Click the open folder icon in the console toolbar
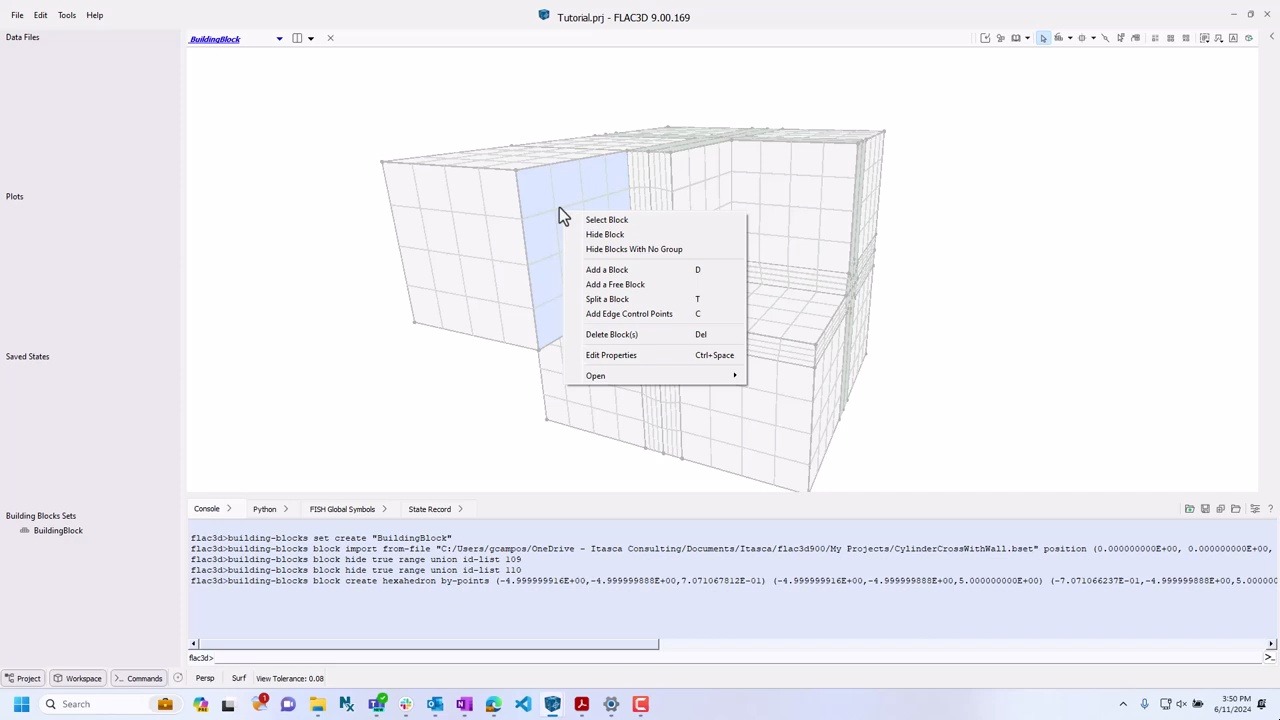This screenshot has width=1280, height=720. tap(1235, 509)
